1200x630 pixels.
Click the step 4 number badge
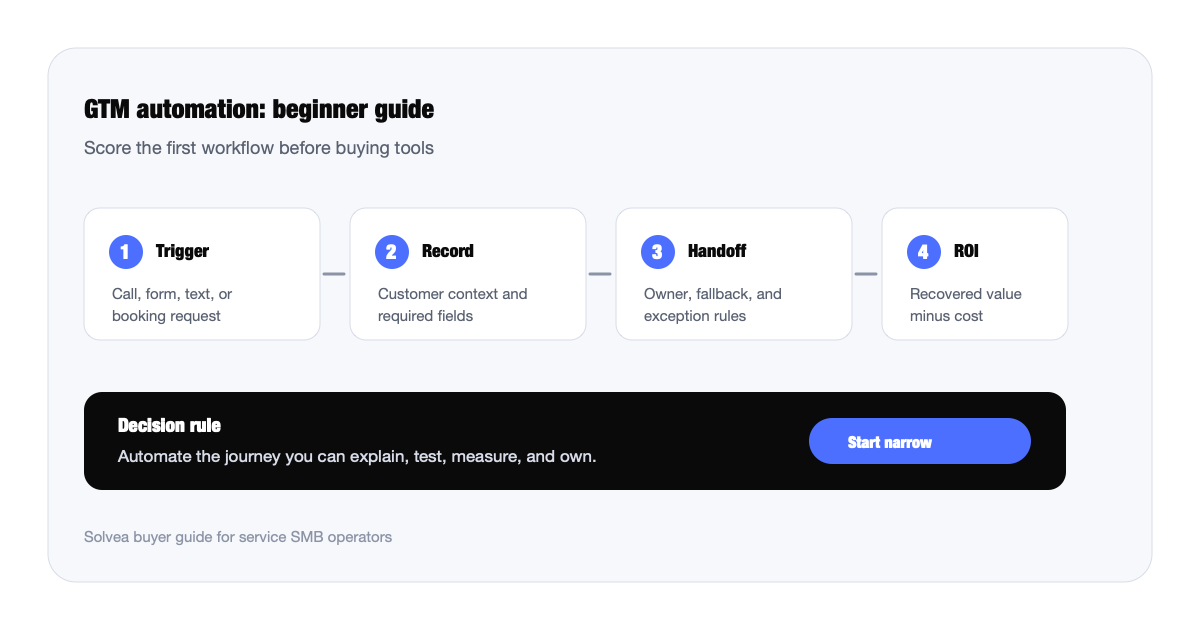point(923,252)
